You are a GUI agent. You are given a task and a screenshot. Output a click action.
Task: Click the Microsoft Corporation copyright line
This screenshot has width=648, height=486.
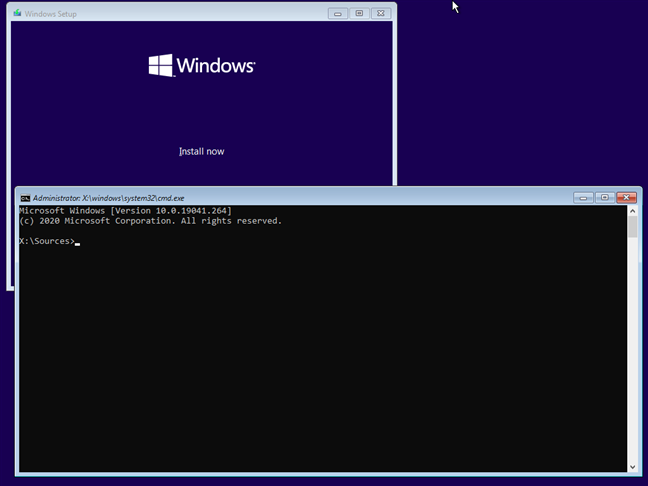click(150, 221)
